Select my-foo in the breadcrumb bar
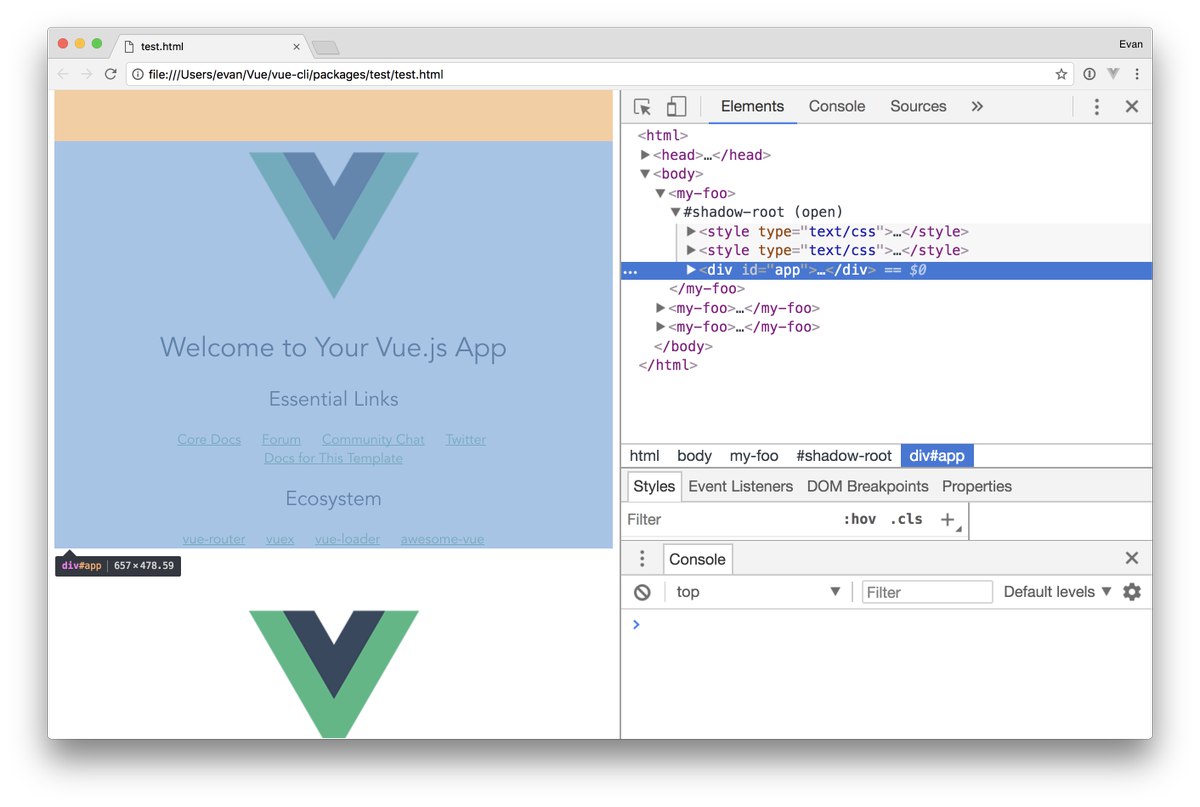The image size is (1200, 807). [x=754, y=456]
